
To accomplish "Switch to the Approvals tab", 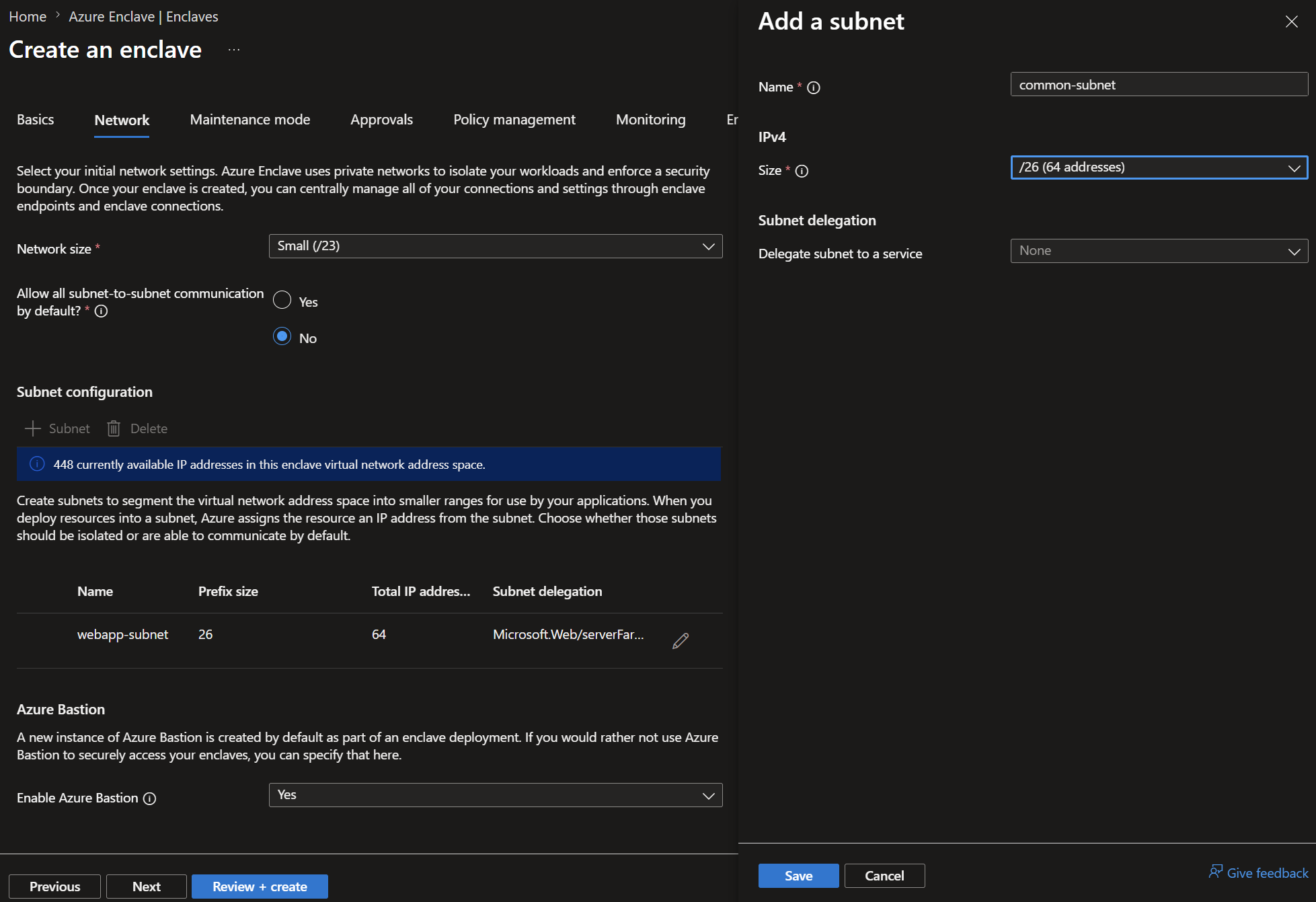I will (x=381, y=120).
